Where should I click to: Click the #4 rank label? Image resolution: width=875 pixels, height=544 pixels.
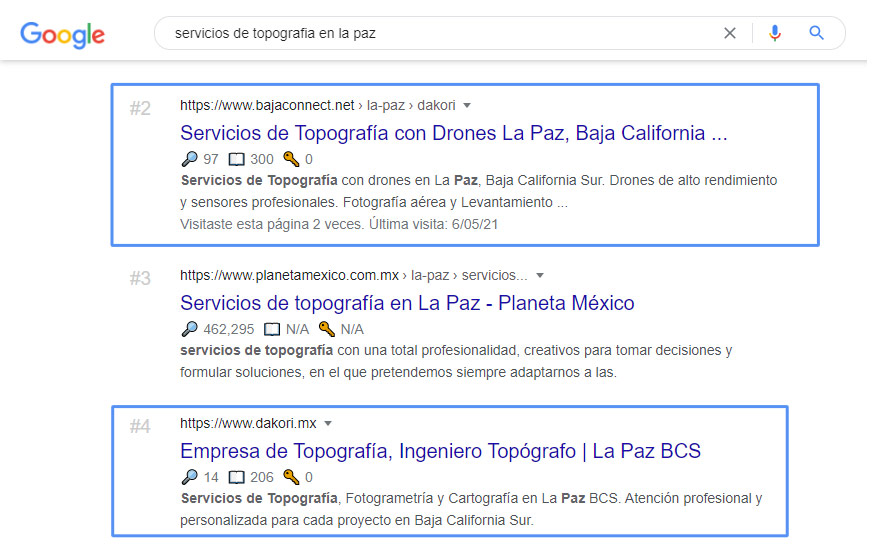tap(140, 426)
